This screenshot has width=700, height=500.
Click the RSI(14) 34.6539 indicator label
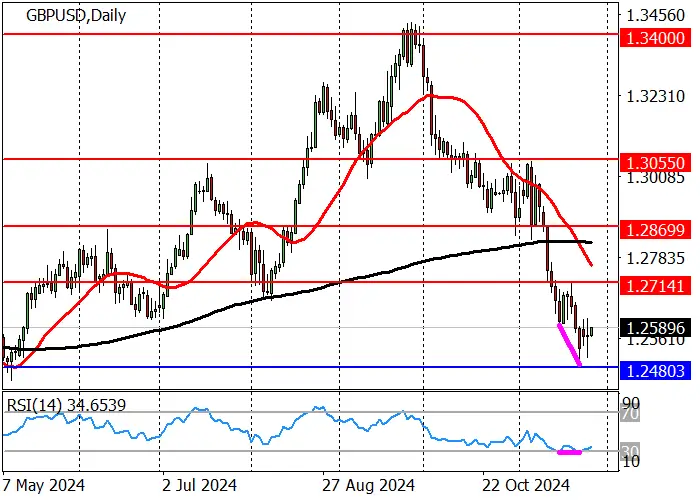click(x=67, y=405)
